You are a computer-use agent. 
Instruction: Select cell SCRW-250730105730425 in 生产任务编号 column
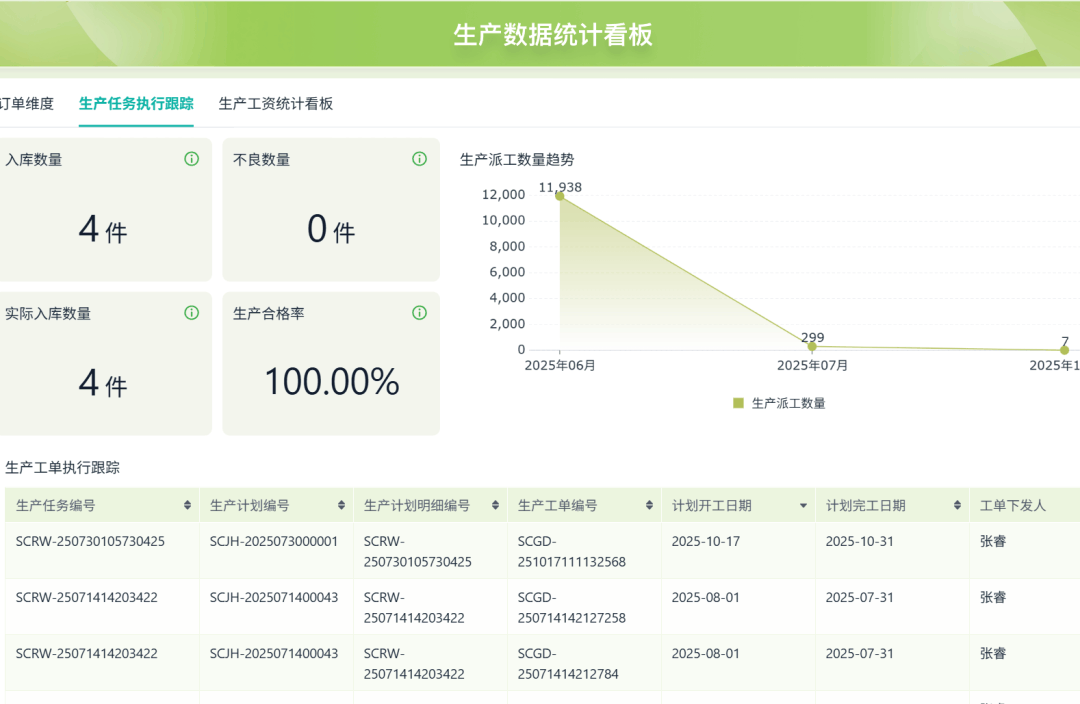pyautogui.click(x=90, y=541)
